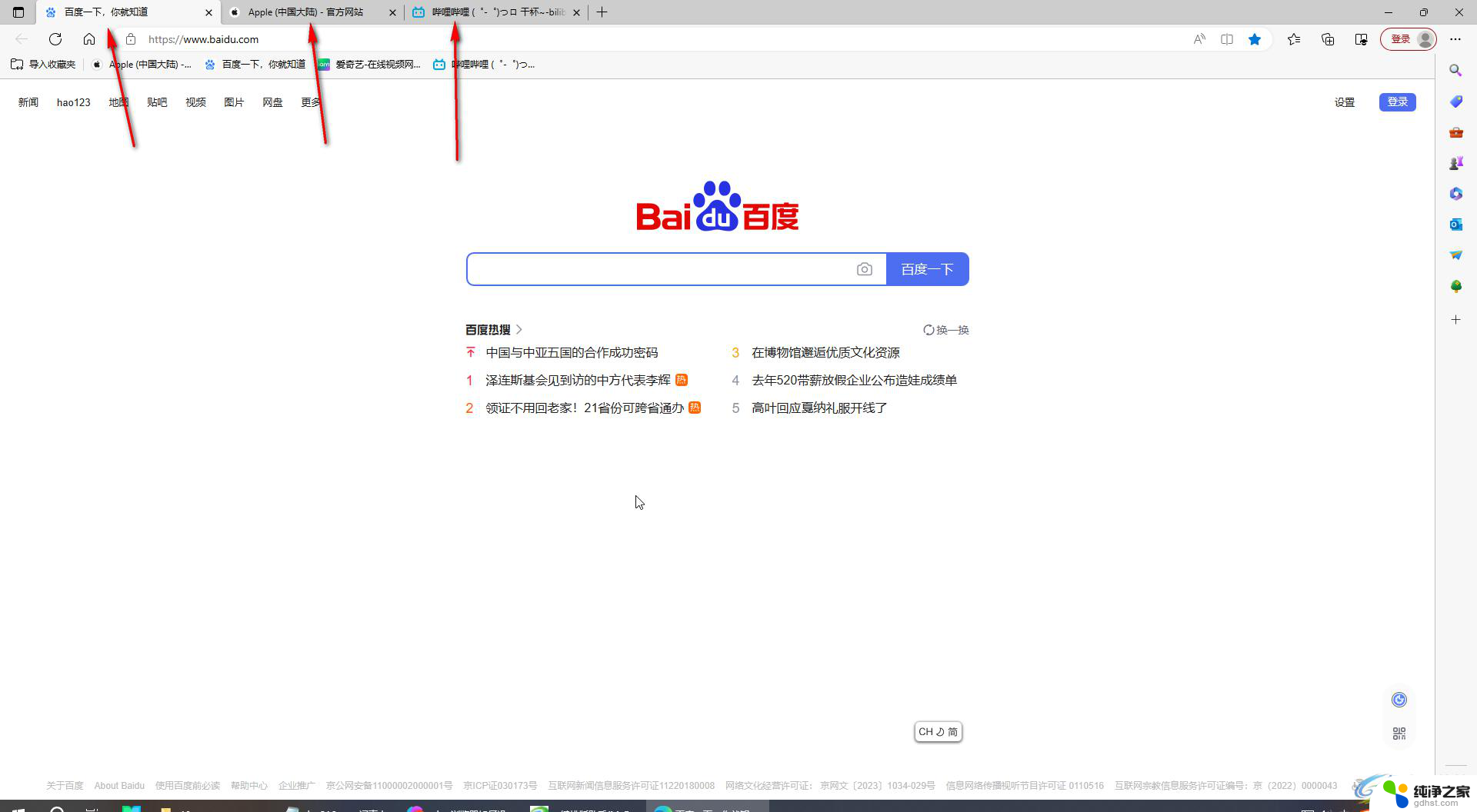Viewport: 1477px width, 812px height.
Task: Open 高叶回应戛纳礼服开线了 headline
Action: pyautogui.click(x=819, y=408)
